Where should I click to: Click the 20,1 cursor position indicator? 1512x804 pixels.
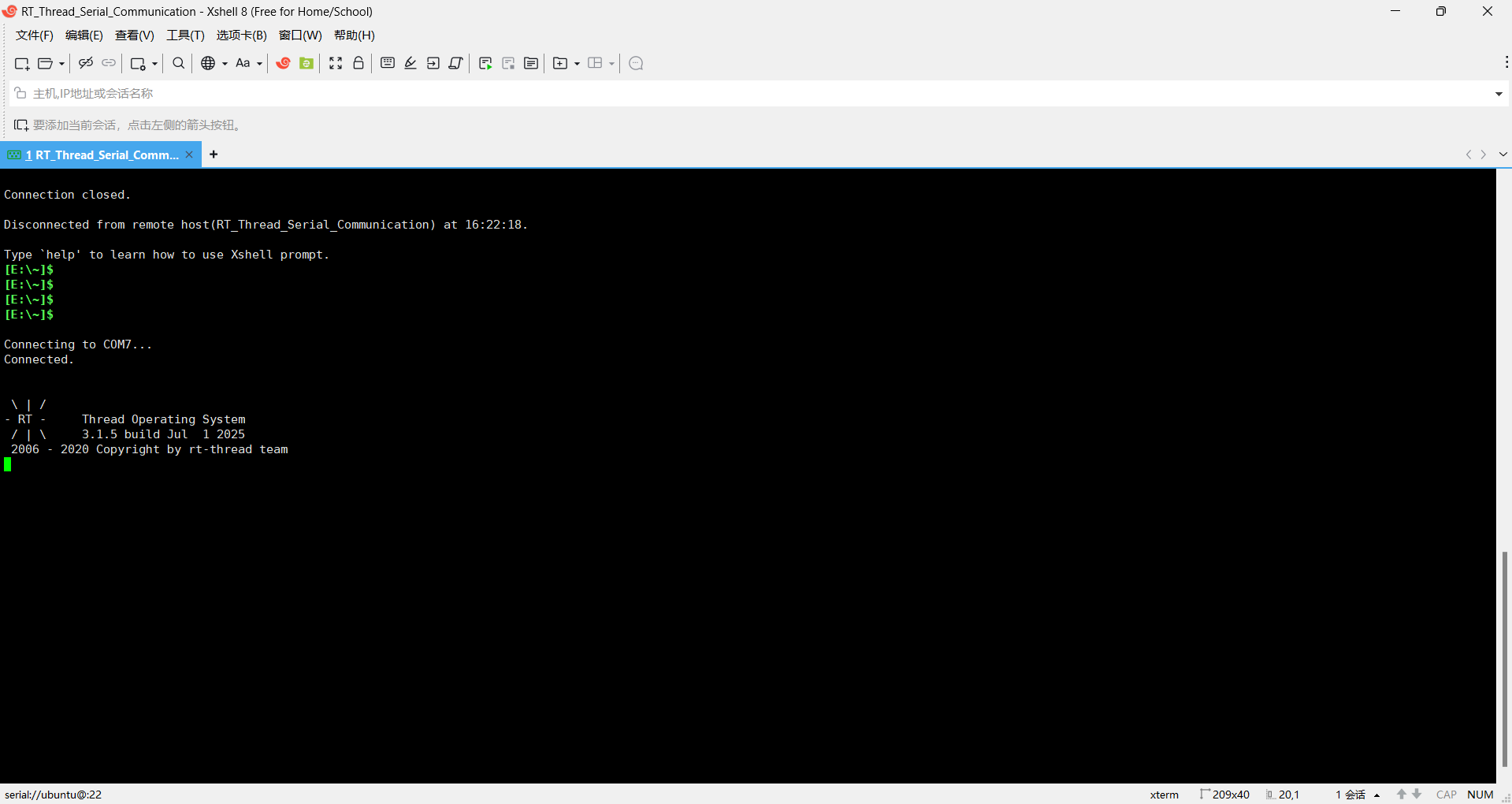[x=1283, y=795]
